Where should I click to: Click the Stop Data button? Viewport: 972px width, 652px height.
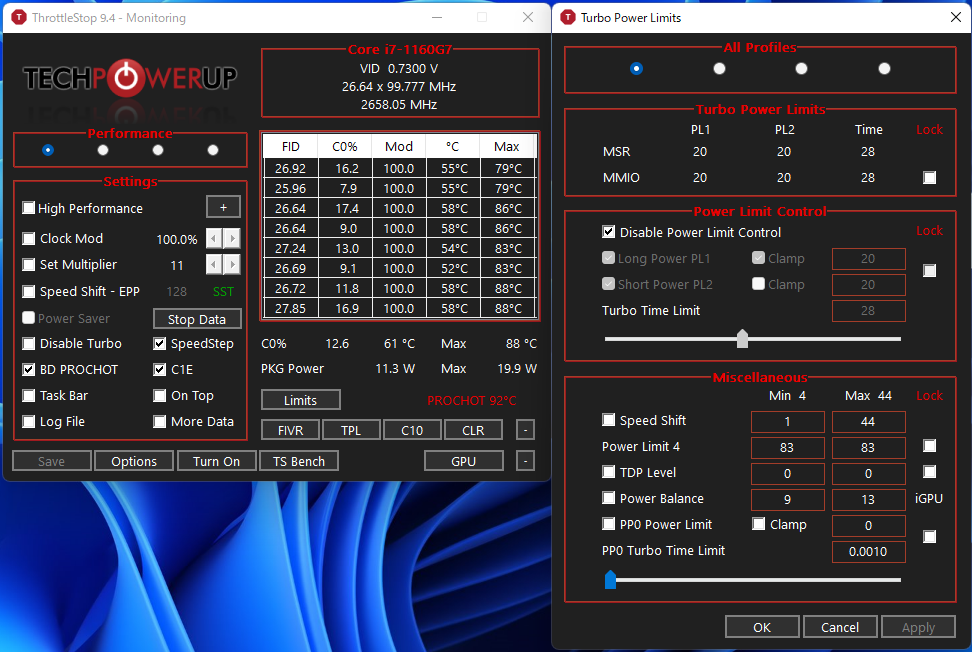coord(197,319)
